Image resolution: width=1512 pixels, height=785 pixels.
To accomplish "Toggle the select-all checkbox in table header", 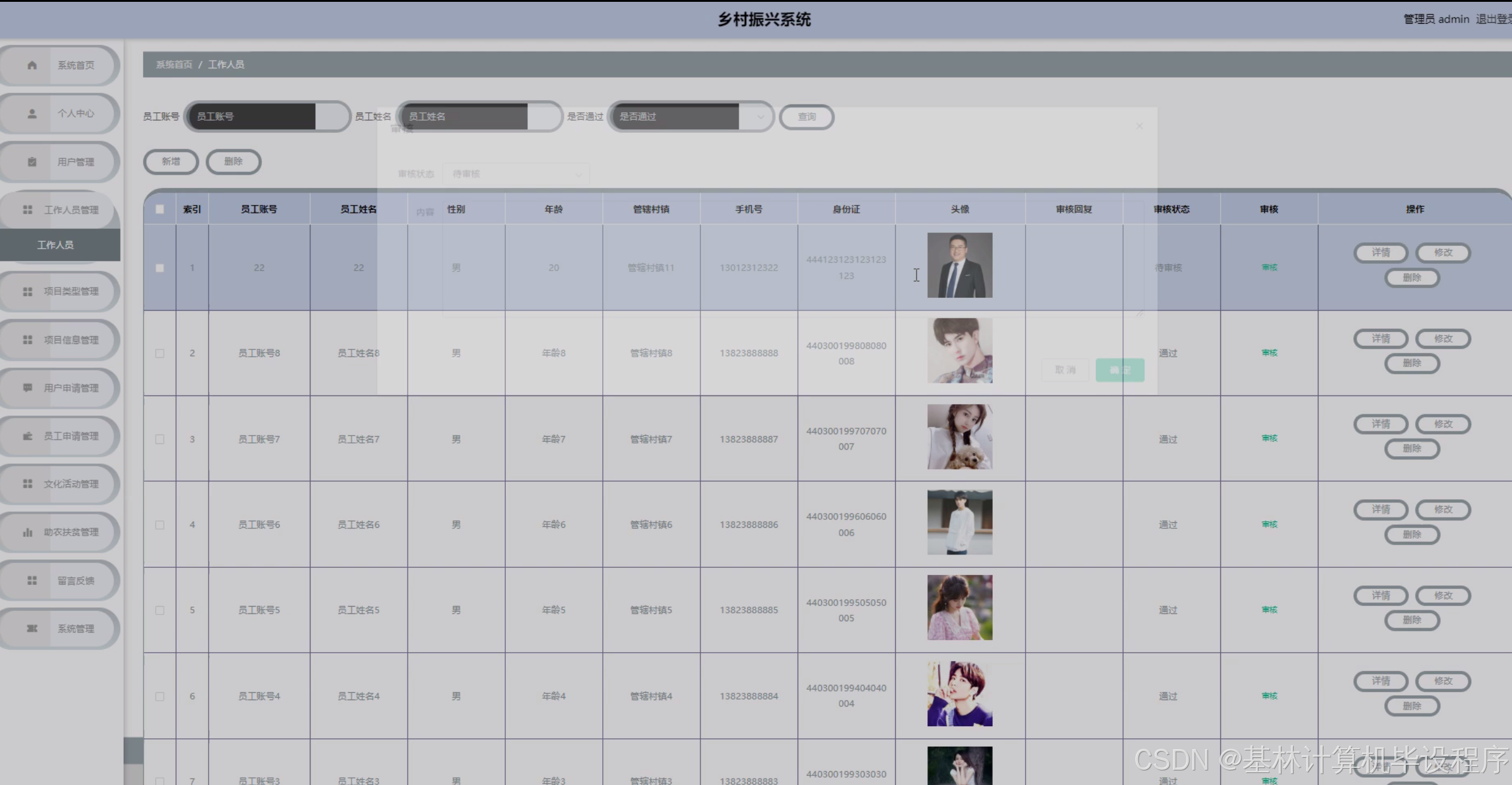I will point(160,209).
